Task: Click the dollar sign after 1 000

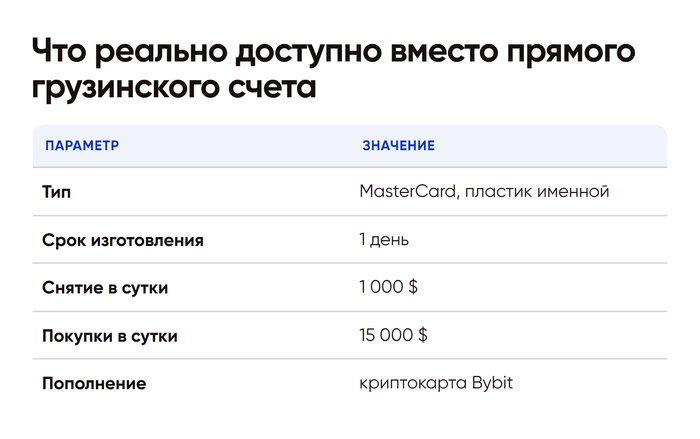Action: (413, 287)
